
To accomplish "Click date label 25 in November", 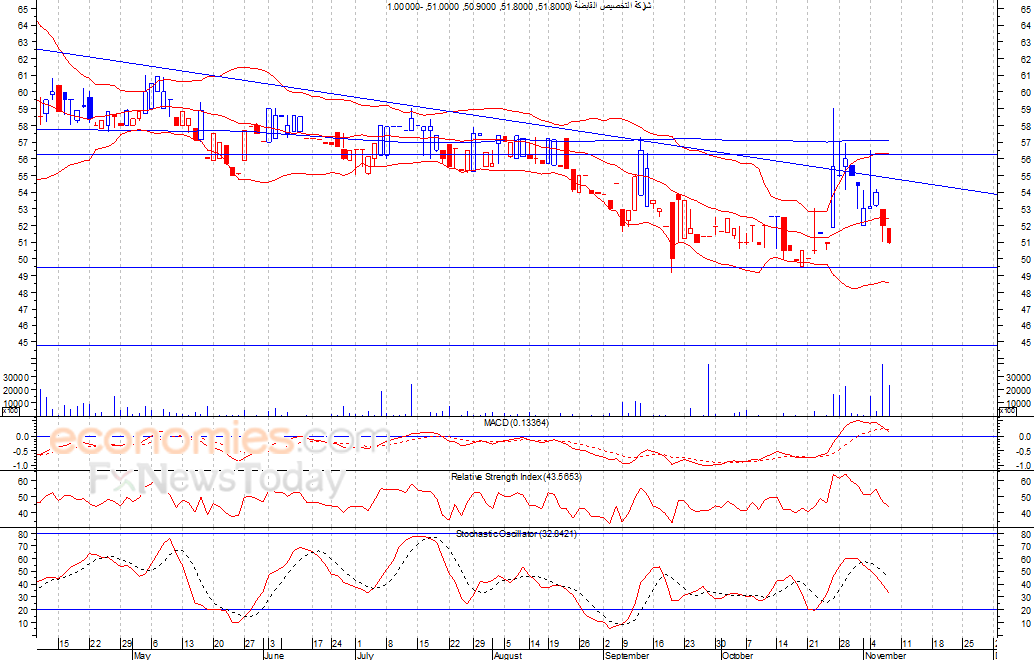I will (x=969, y=644).
